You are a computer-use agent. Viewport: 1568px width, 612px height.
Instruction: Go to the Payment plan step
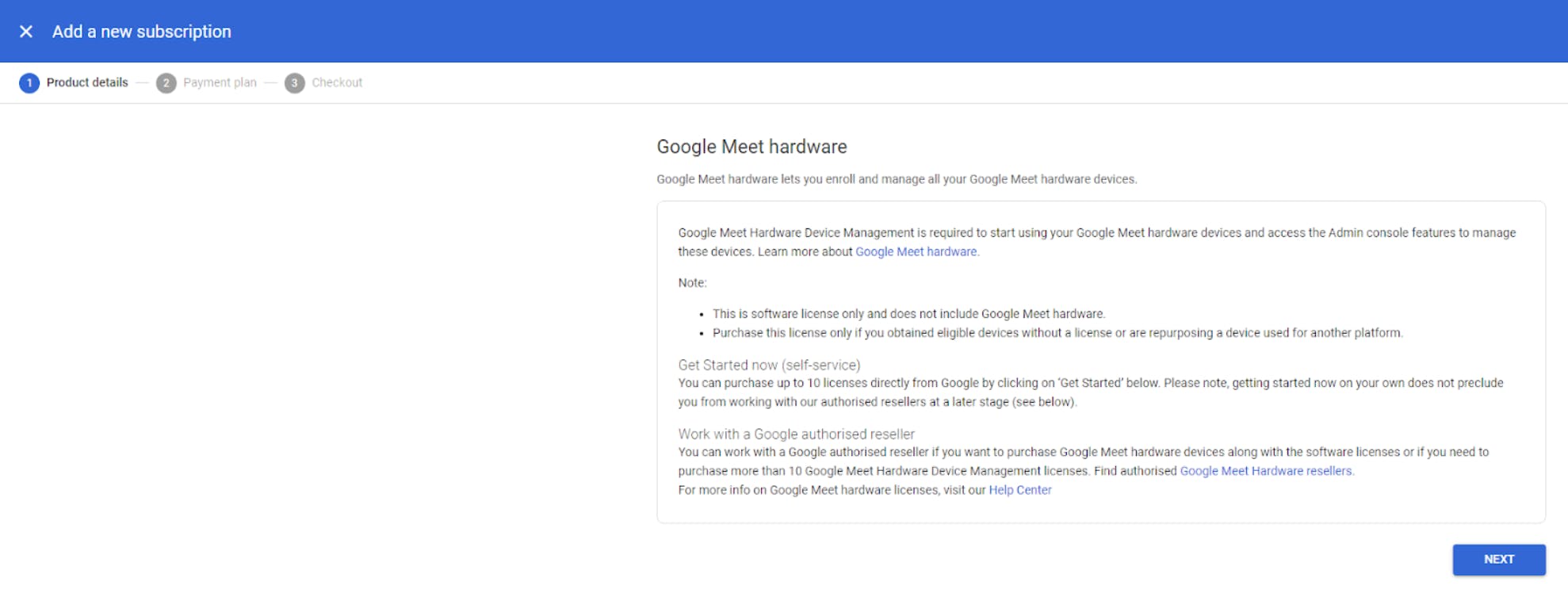pos(220,82)
